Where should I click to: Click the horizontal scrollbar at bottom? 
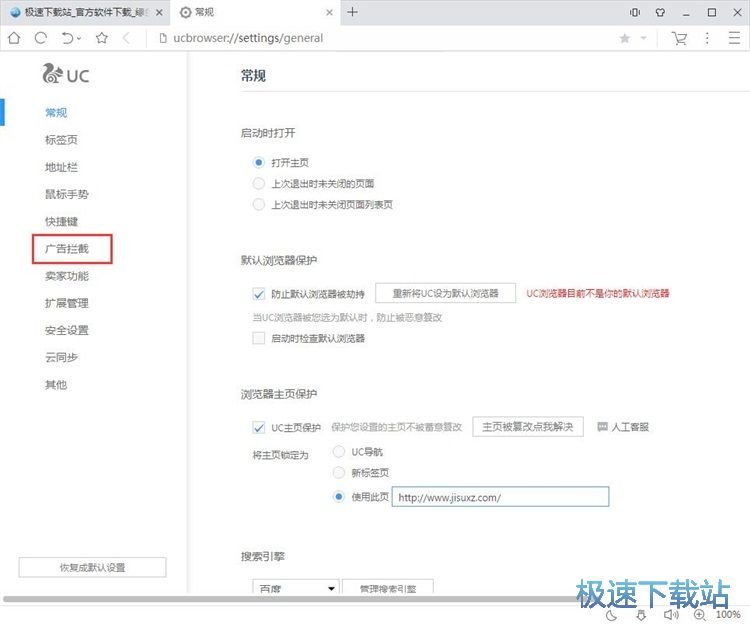click(x=297, y=599)
